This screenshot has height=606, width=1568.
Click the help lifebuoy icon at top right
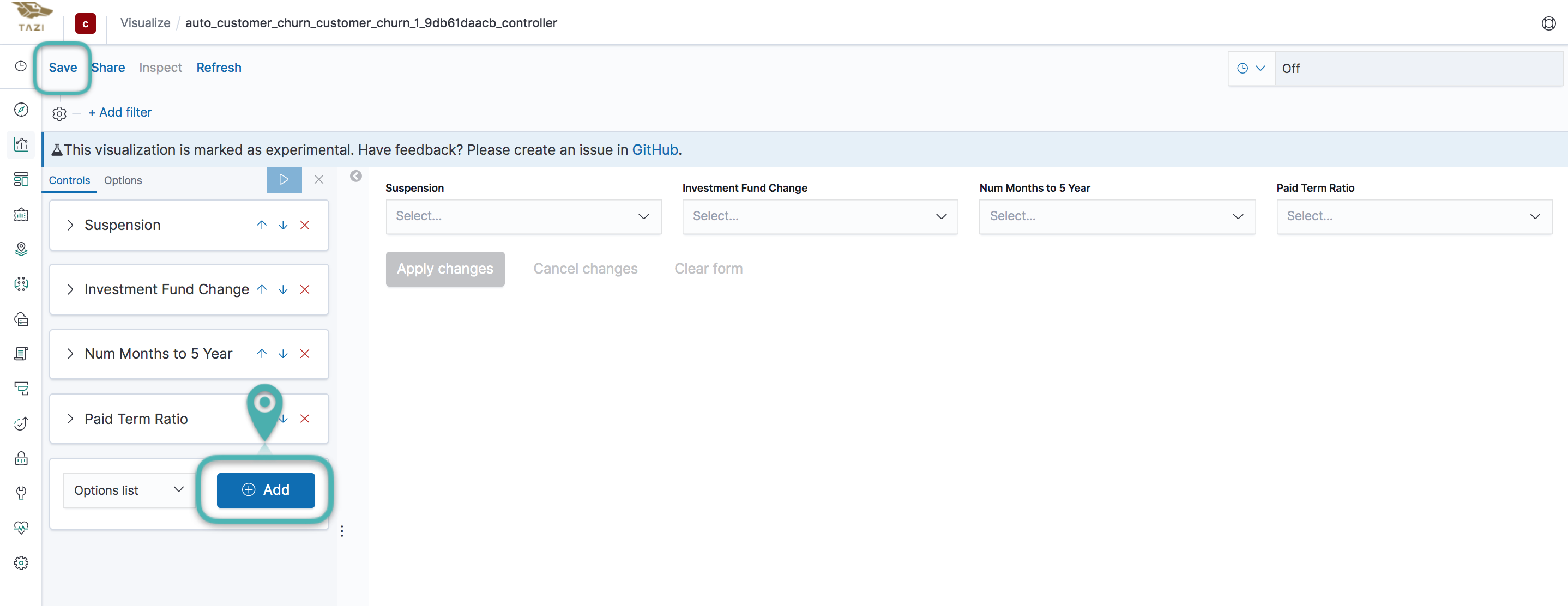pyautogui.click(x=1548, y=23)
